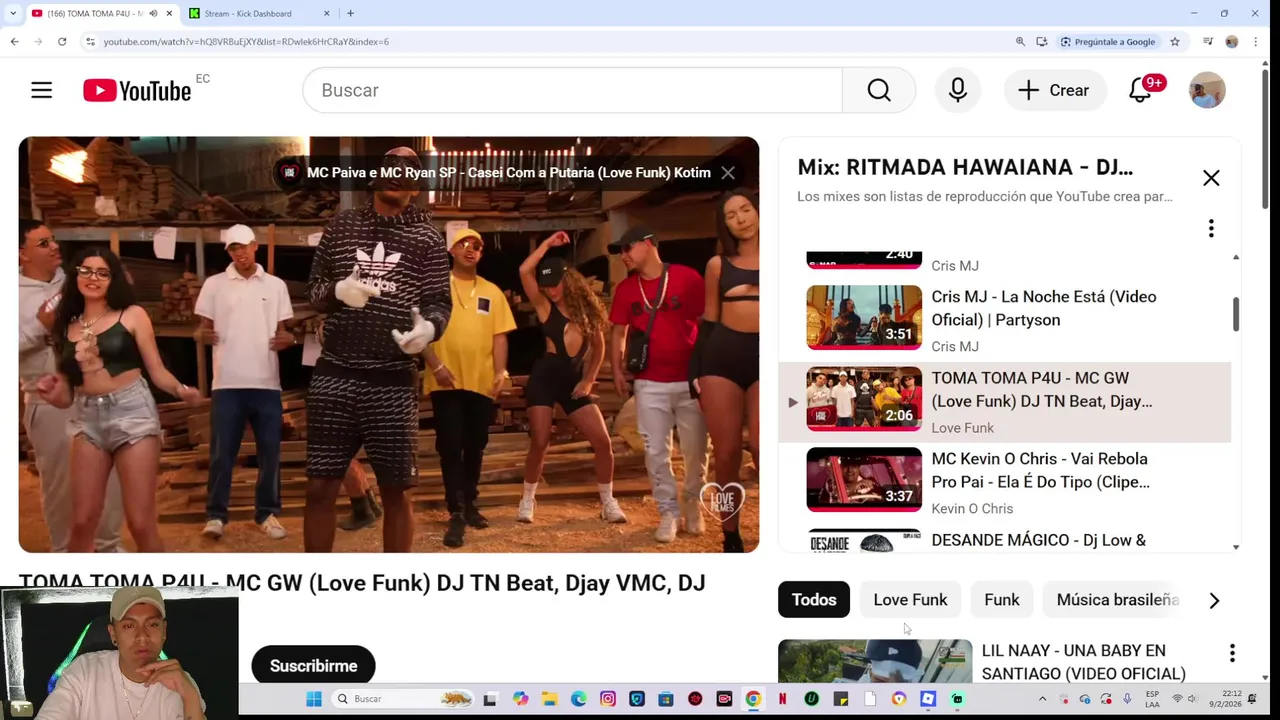Image resolution: width=1280 pixels, height=720 pixels.
Task: Click the YouTube Buscar search field
Action: tap(572, 90)
